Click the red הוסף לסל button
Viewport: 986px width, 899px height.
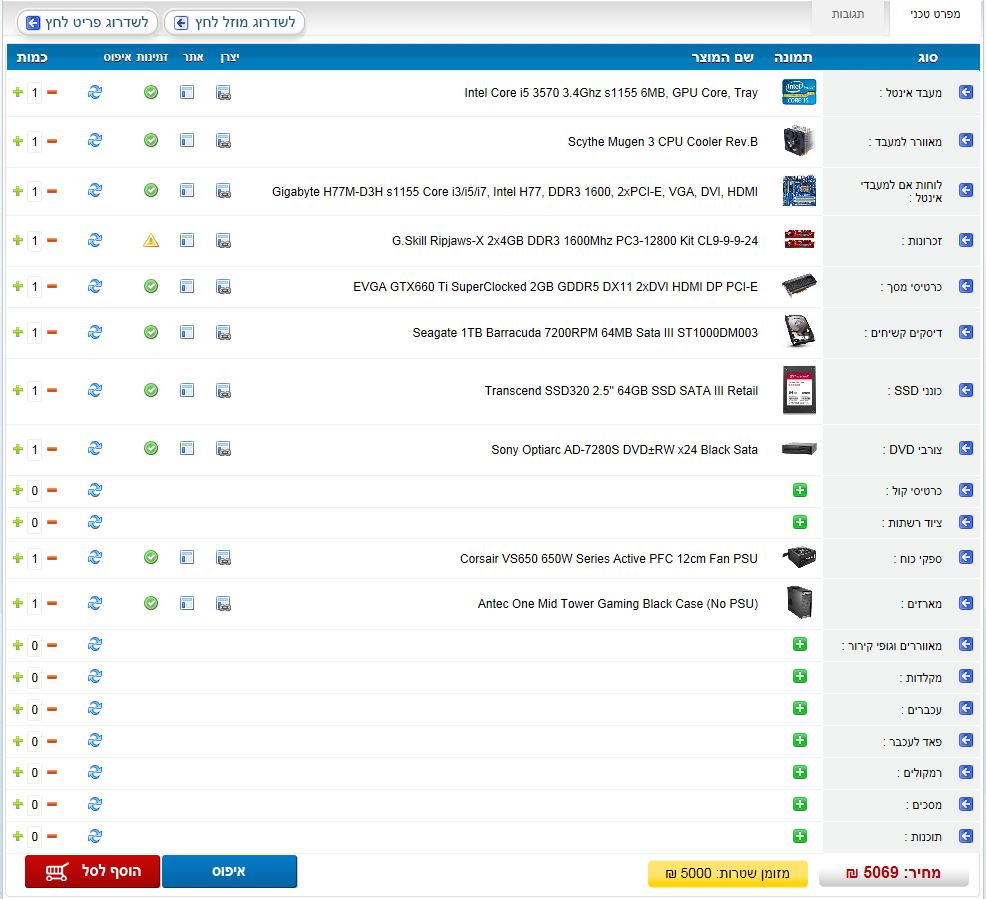click(91, 872)
